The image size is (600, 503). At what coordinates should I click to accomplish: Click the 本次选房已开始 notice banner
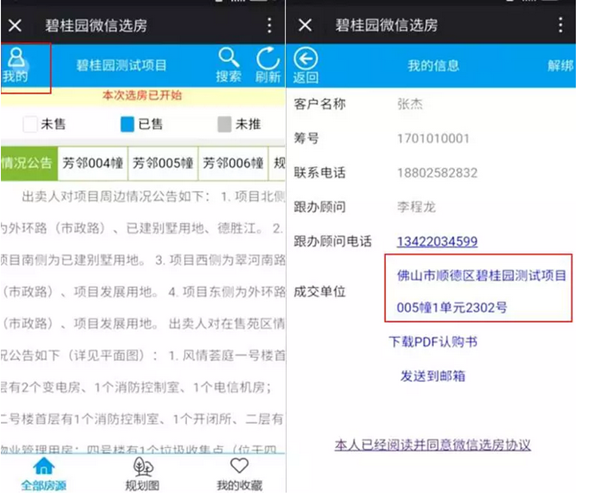click(x=143, y=95)
